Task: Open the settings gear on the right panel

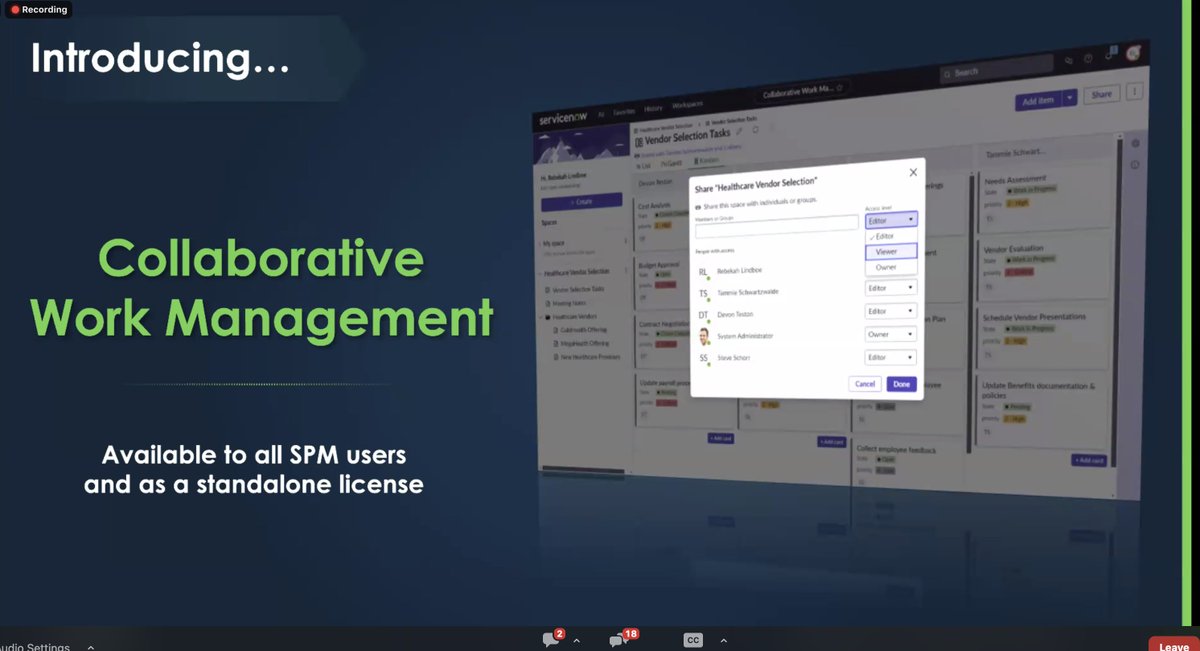Action: tap(1134, 144)
